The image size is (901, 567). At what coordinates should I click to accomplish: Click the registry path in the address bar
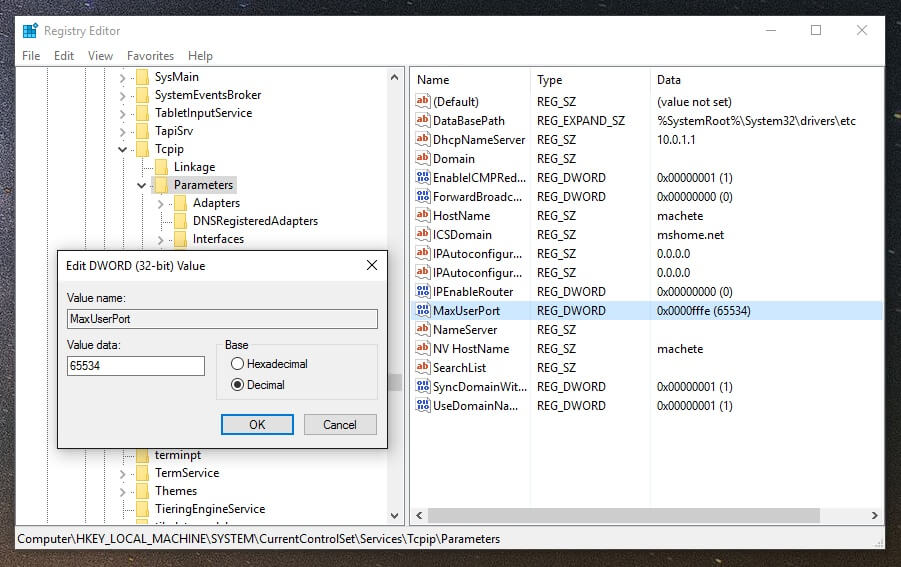click(259, 539)
